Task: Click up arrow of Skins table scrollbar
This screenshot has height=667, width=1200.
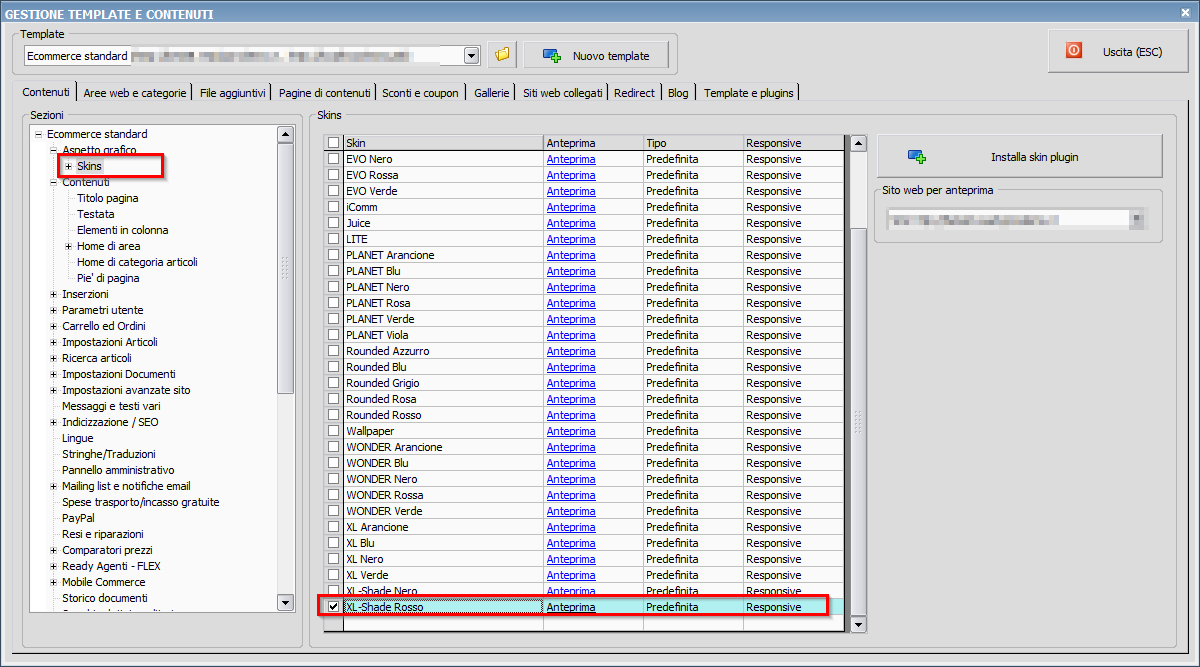Action: click(x=858, y=144)
